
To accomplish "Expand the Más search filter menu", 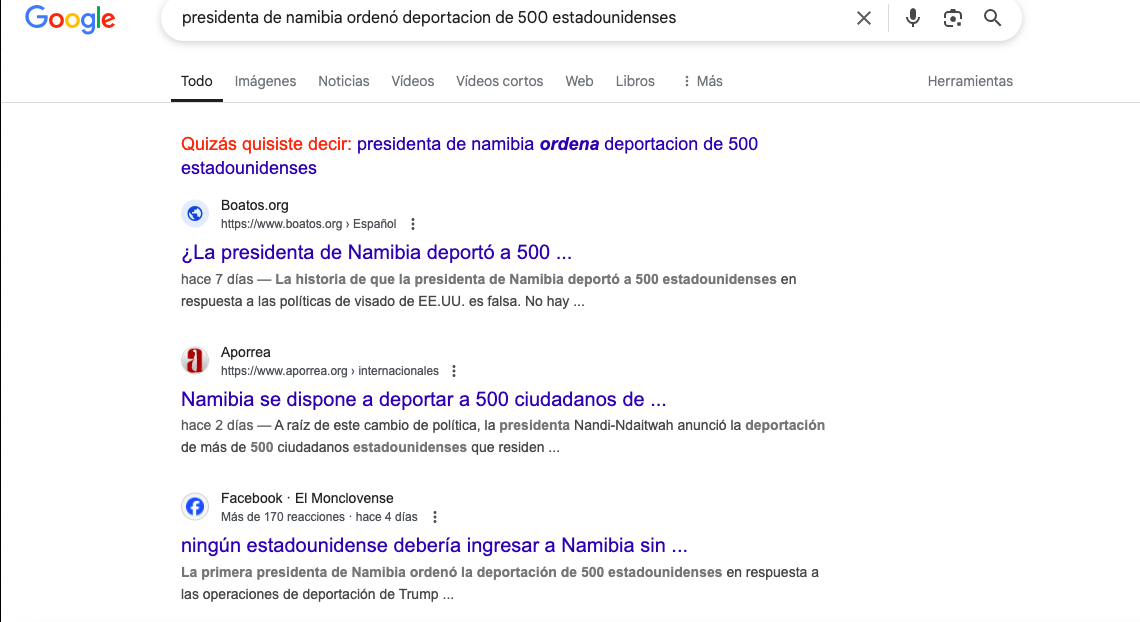I will tap(702, 81).
